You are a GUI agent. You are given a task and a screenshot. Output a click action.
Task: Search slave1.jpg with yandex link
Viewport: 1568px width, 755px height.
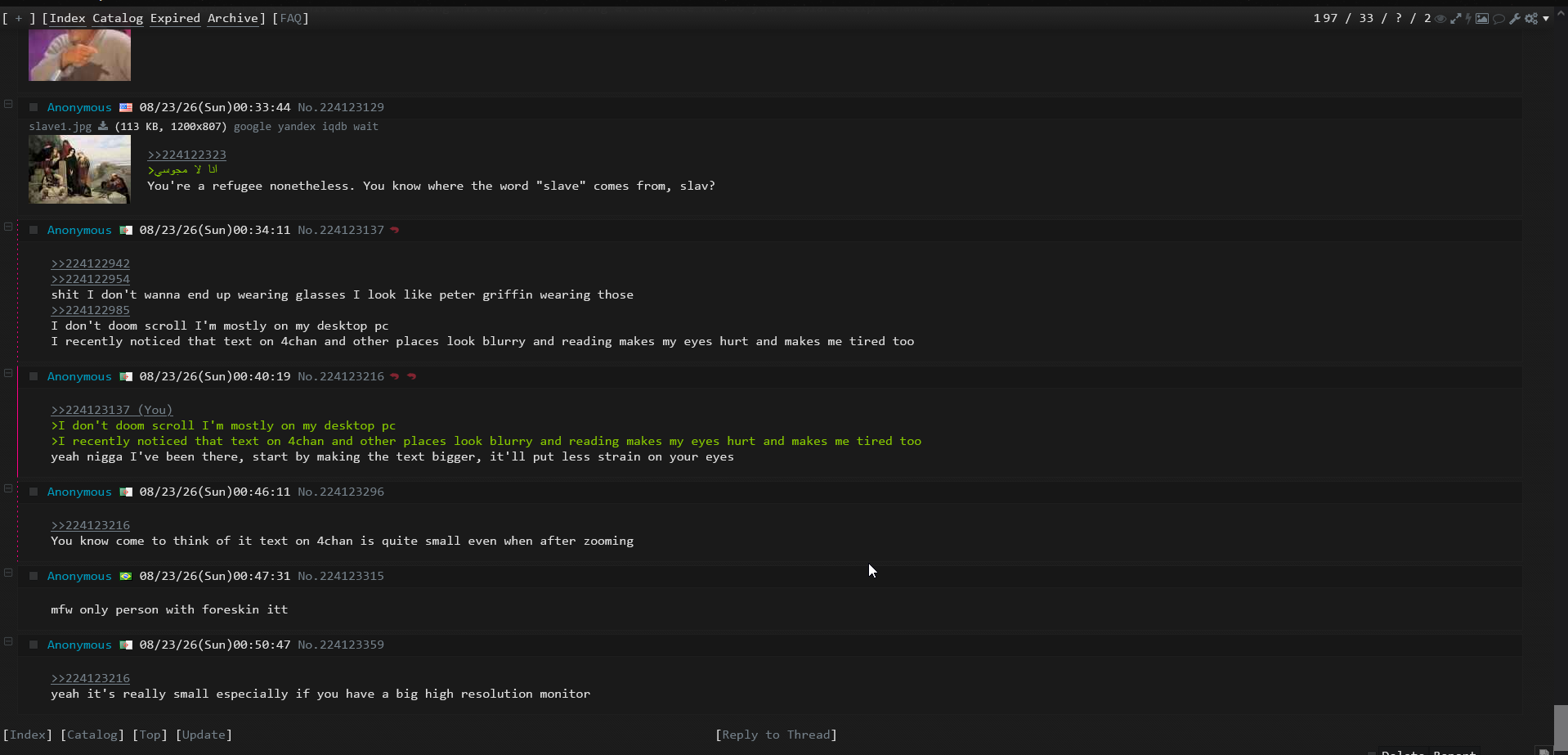(296, 127)
